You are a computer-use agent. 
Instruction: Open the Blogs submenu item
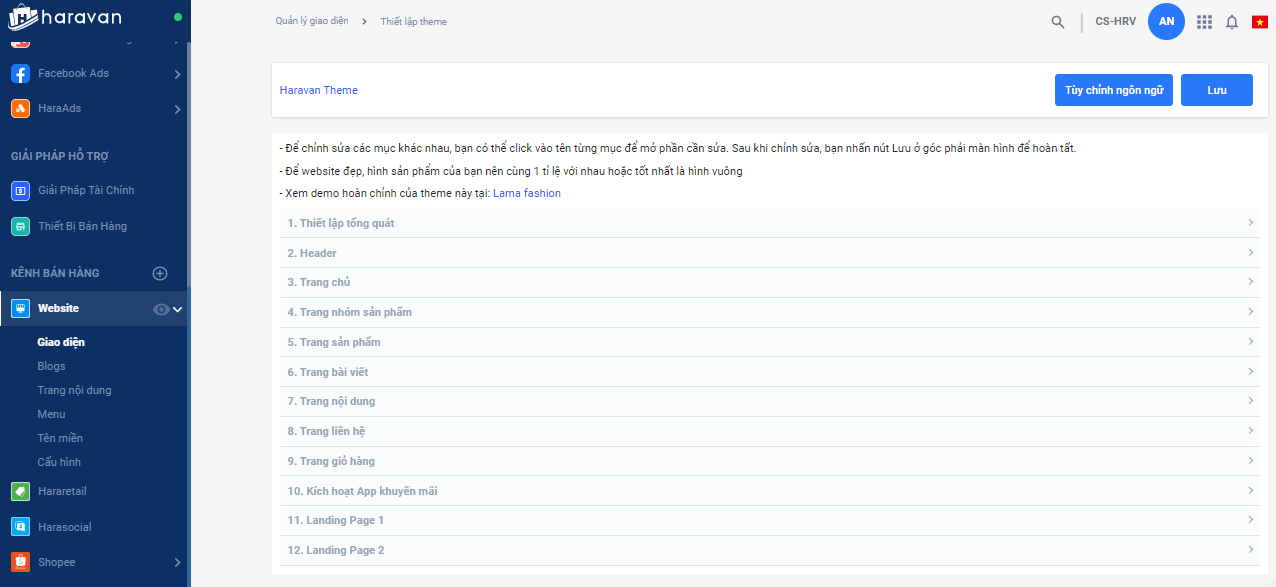tap(51, 366)
